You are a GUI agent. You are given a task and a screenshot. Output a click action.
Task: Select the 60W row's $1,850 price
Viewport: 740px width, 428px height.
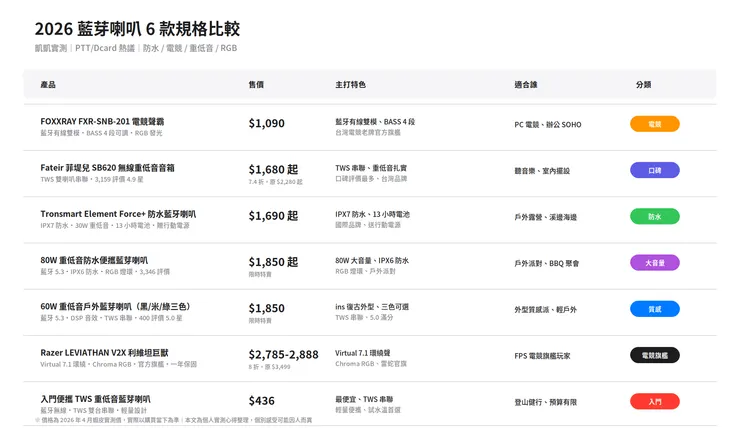[x=267, y=308]
